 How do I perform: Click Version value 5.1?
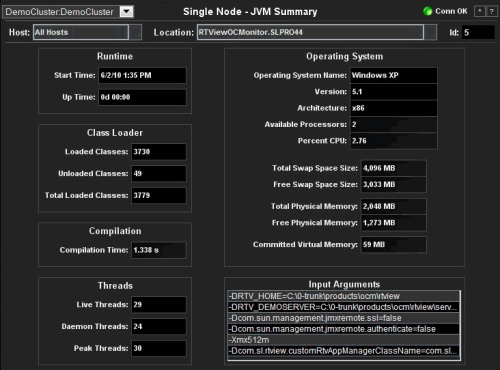pos(394,92)
